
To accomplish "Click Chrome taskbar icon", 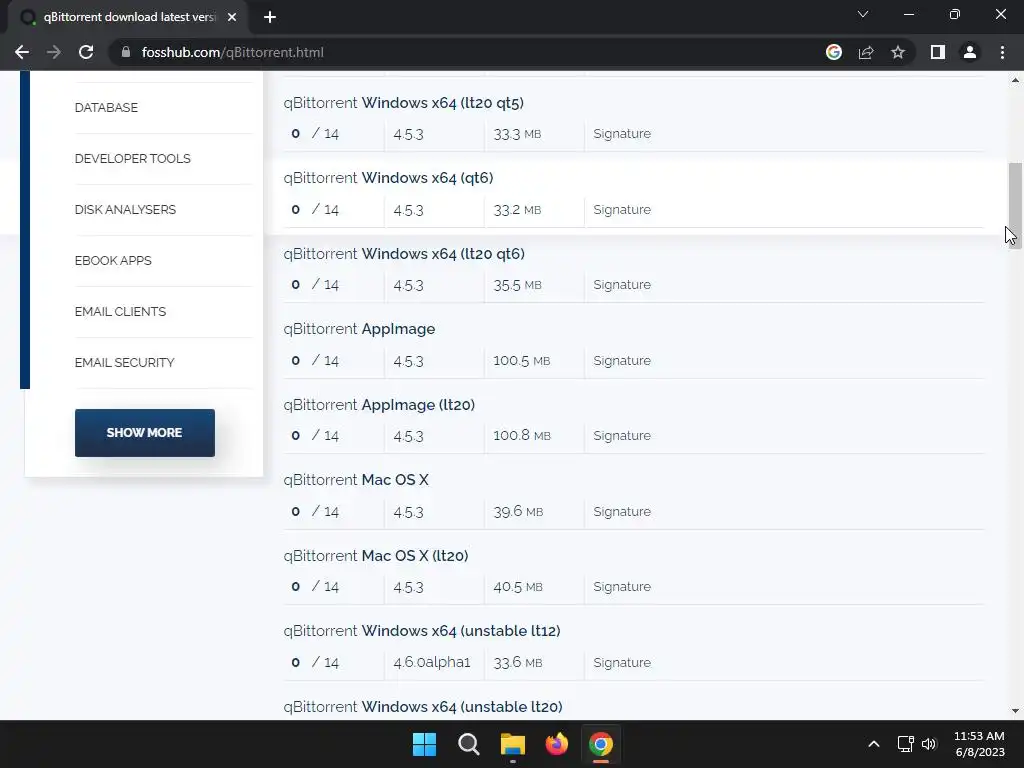I will pyautogui.click(x=601, y=744).
